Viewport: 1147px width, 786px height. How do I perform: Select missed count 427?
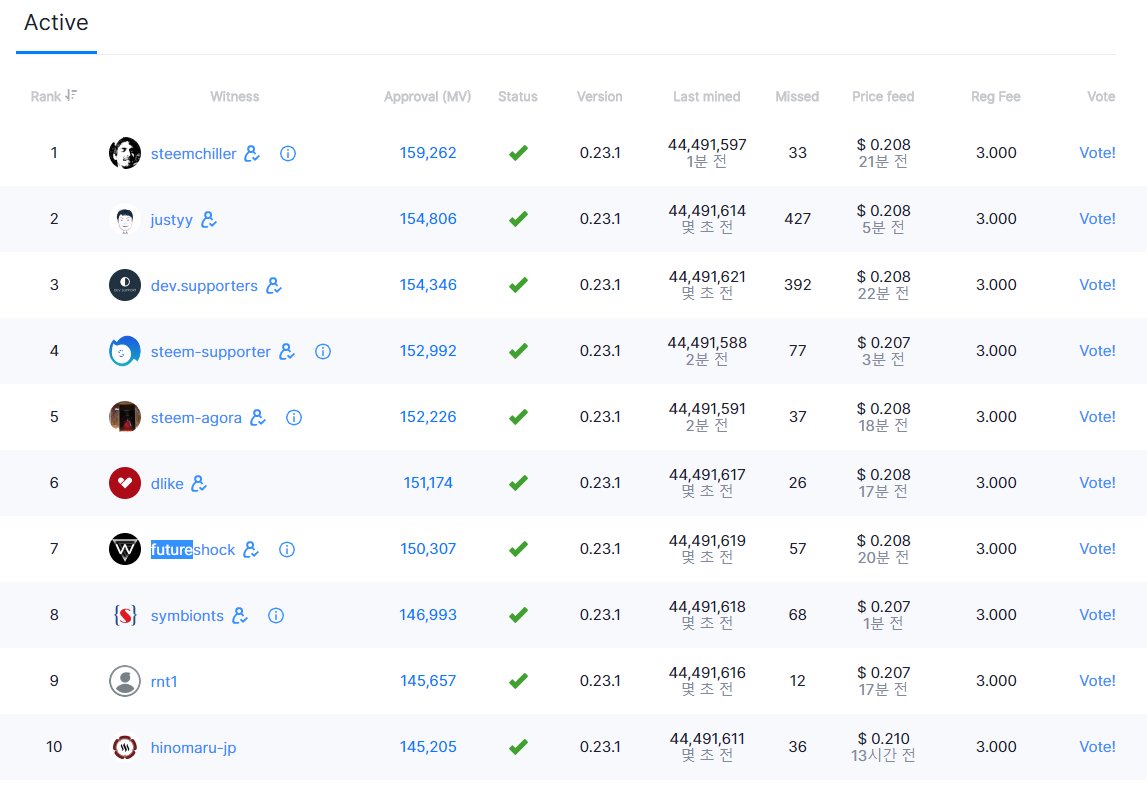coord(797,219)
